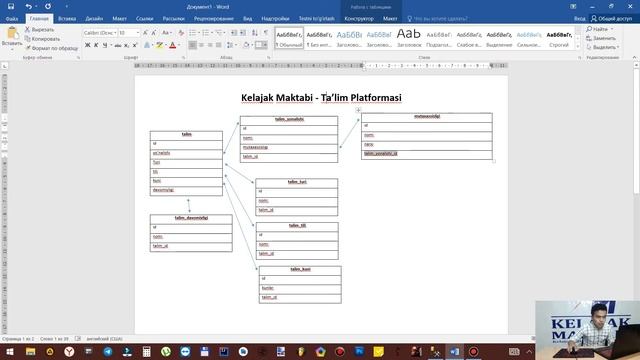Switch to the Дизайн (Design) tab
Viewport: 640px width, 360px height.
pos(94,19)
